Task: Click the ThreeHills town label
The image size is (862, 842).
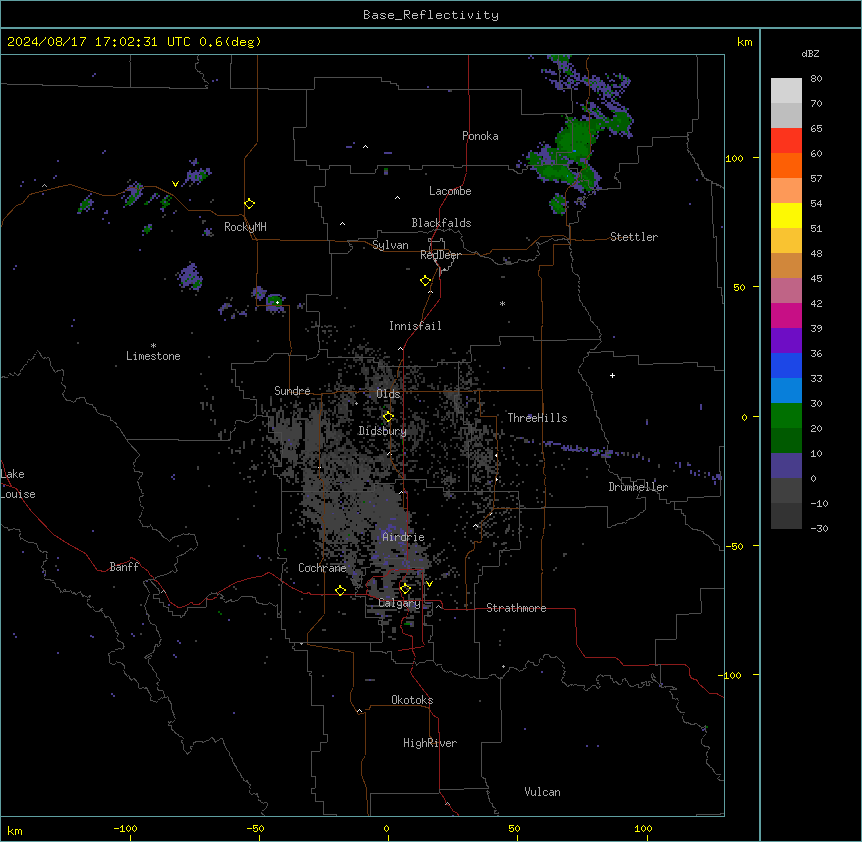Action: click(x=537, y=418)
